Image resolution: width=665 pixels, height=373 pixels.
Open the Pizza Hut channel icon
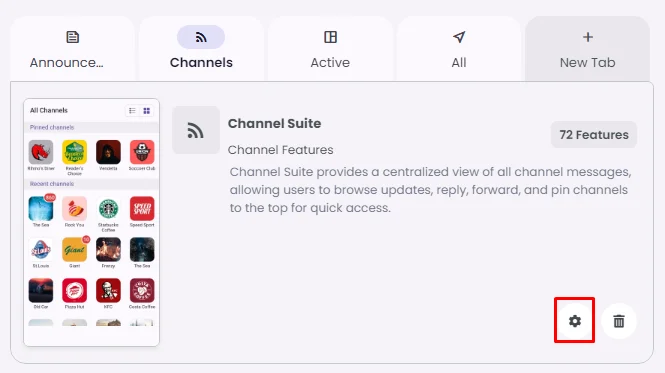(74, 290)
